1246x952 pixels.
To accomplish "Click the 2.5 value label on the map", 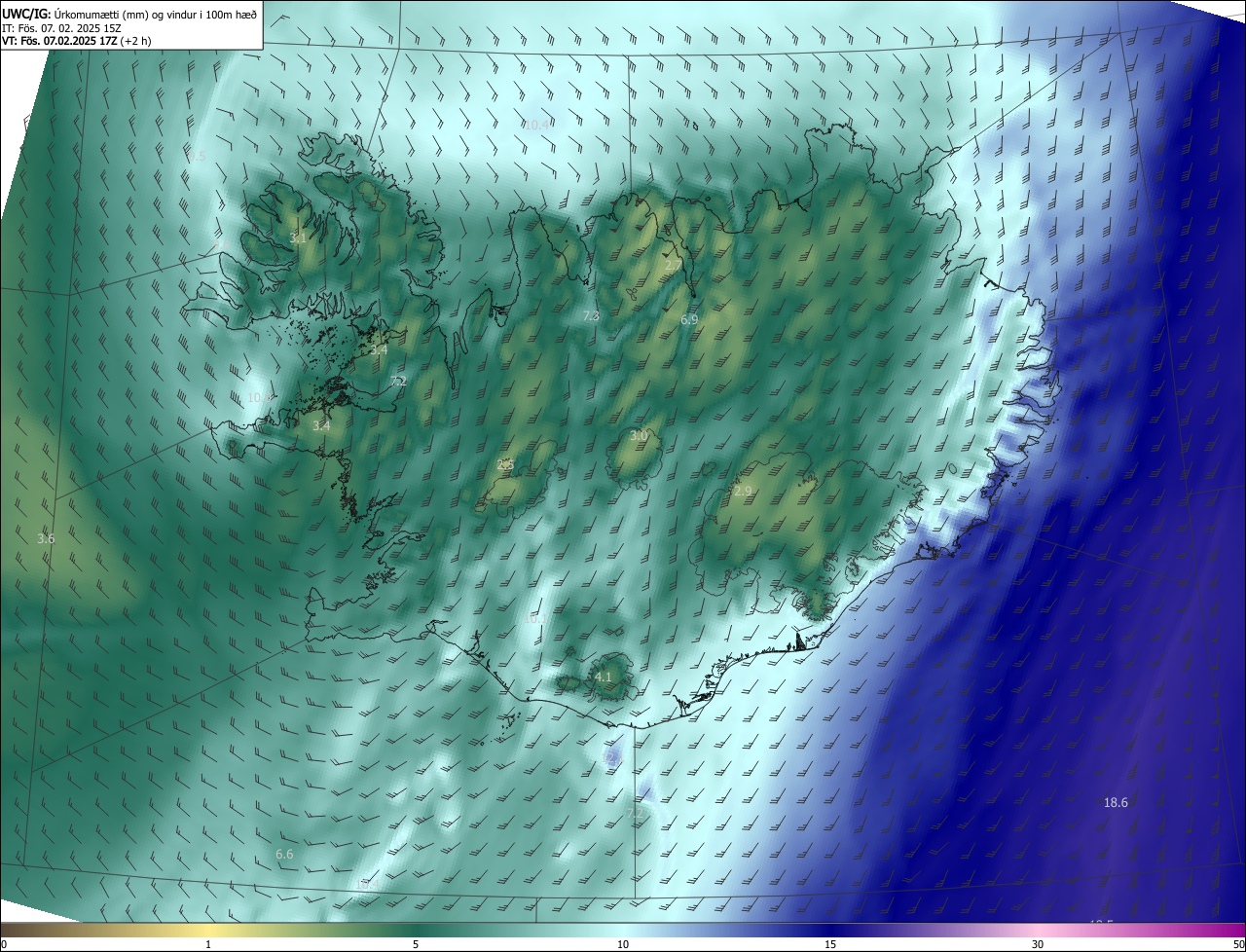I will click(505, 465).
